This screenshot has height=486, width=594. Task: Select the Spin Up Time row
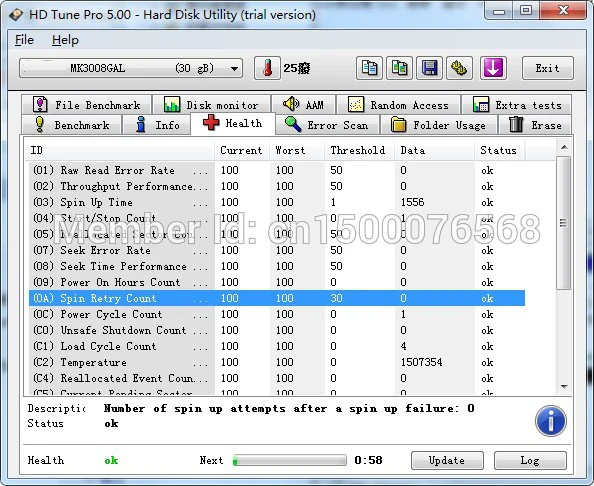277,202
